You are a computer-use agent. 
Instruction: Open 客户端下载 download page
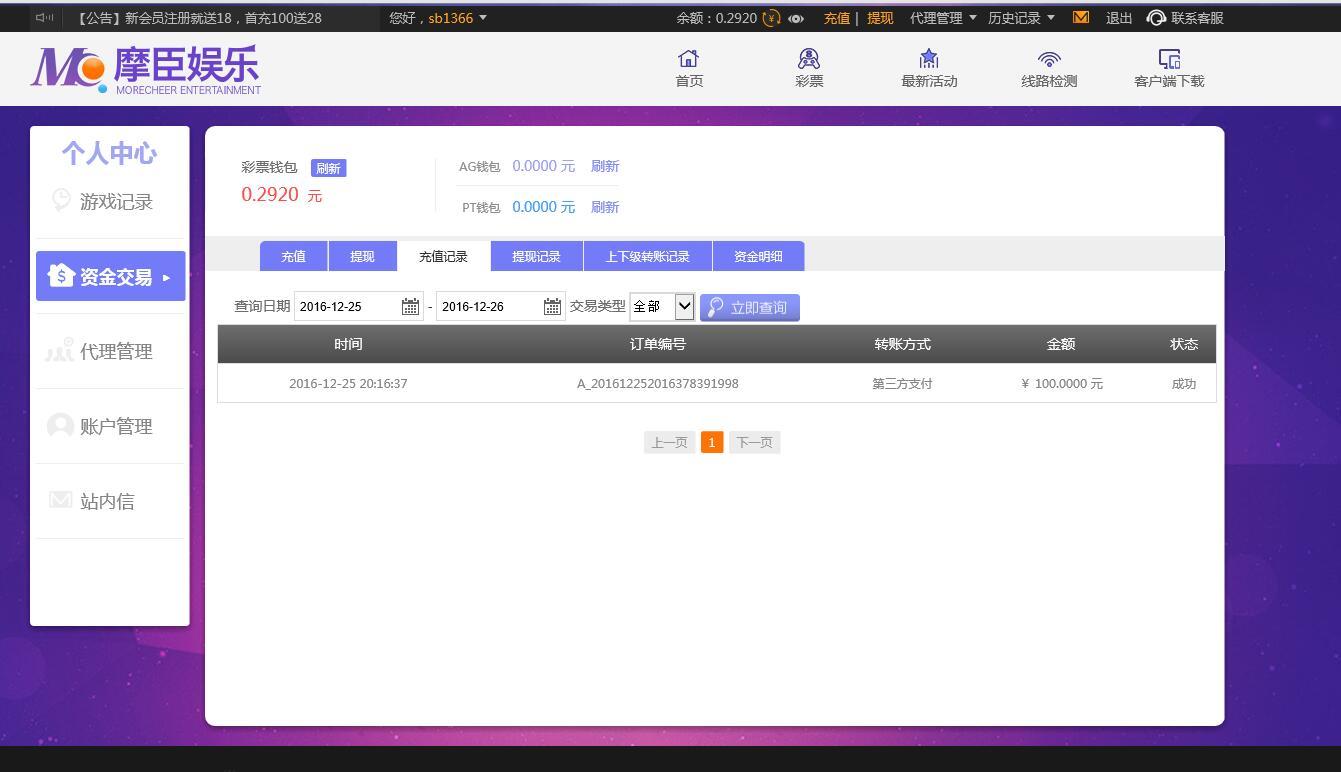(x=1168, y=68)
